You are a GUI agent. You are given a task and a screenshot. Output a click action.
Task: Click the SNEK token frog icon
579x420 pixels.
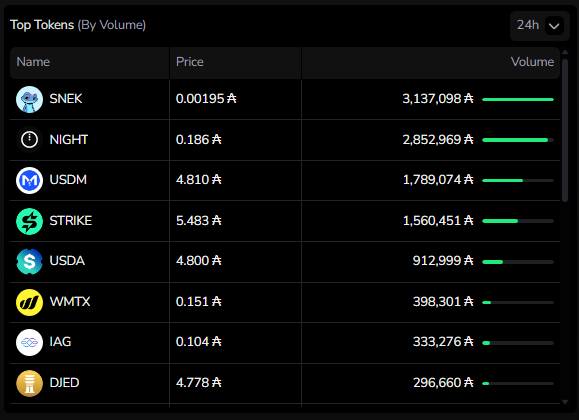[30, 99]
